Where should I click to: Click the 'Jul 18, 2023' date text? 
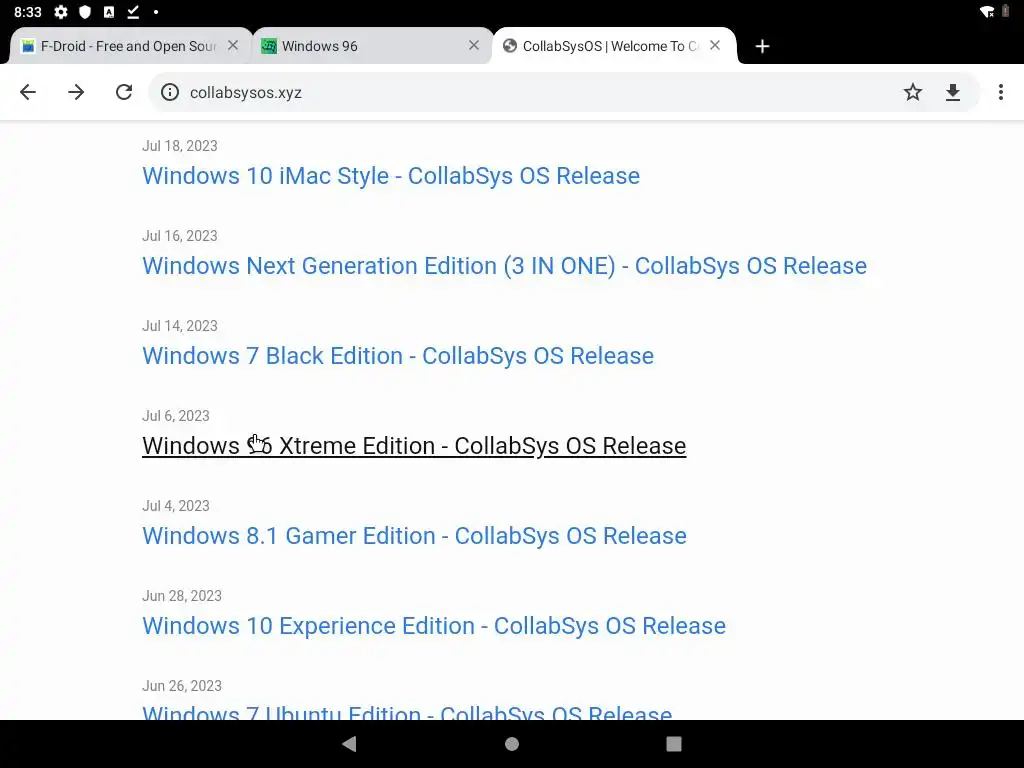[x=180, y=146]
